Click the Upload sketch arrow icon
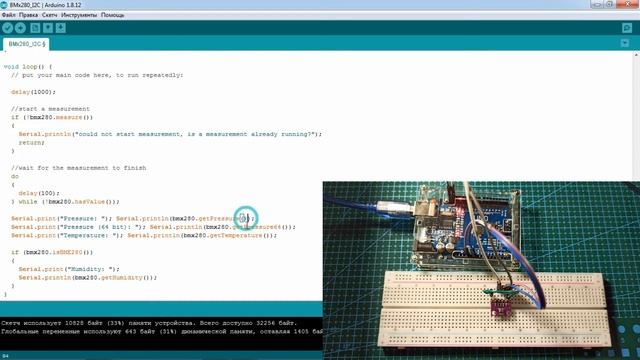The image size is (640, 360). 20,28
